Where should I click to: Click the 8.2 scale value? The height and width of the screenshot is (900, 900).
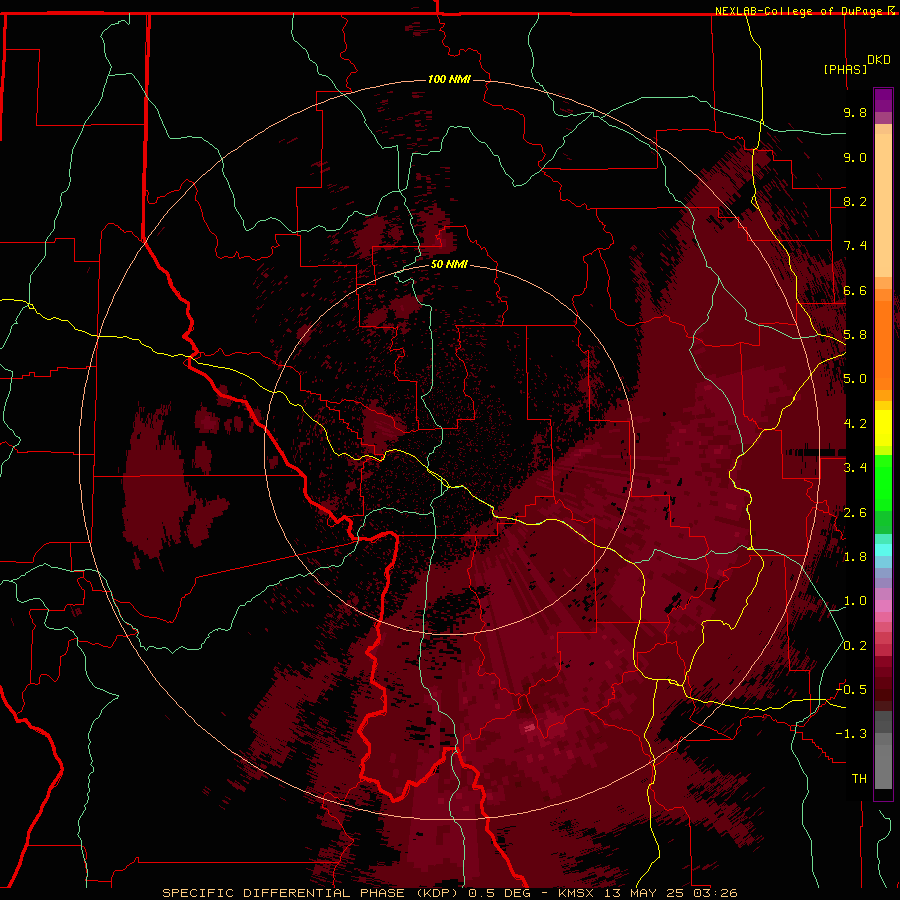pyautogui.click(x=855, y=201)
